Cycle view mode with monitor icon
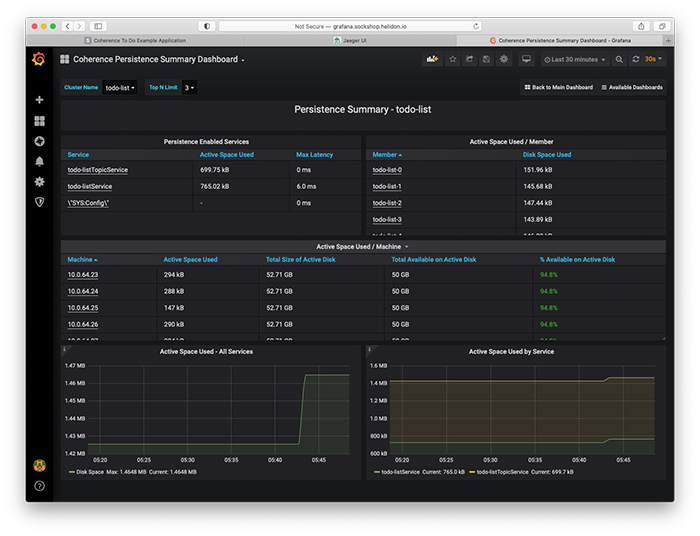The height and width of the screenshot is (536, 700). coord(526,59)
